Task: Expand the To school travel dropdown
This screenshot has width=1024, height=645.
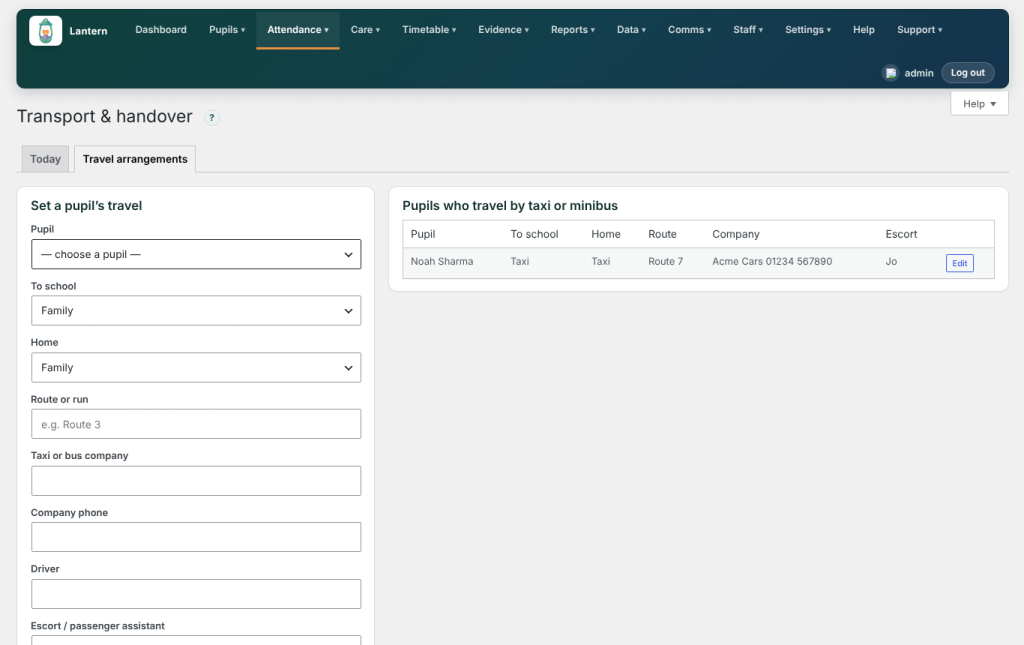Action: pyautogui.click(x=196, y=311)
